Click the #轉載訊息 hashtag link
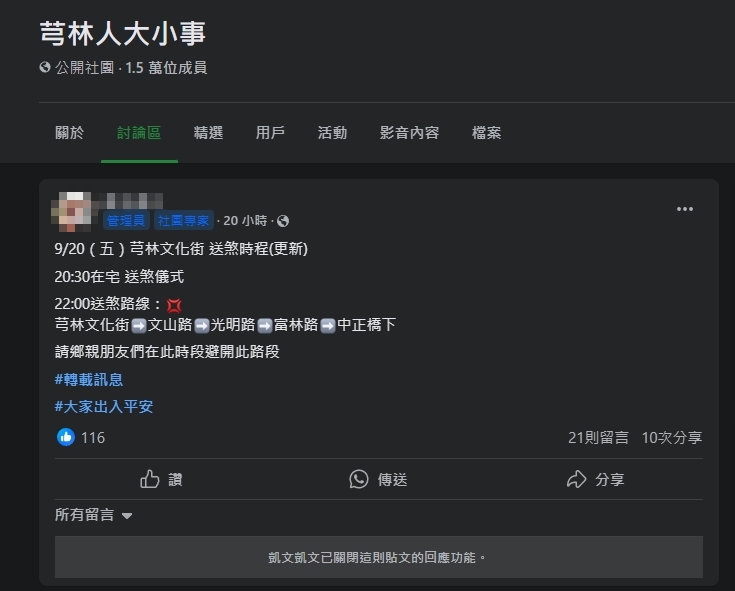This screenshot has width=735, height=591. click(x=89, y=379)
